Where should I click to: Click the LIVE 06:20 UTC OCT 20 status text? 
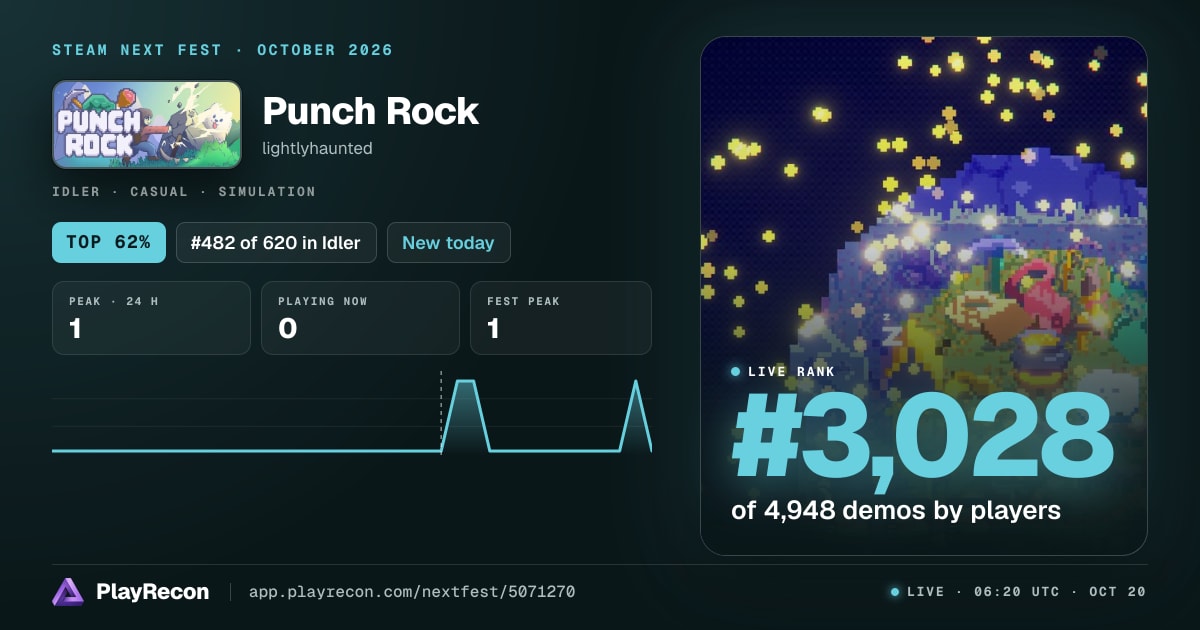pyautogui.click(x=1019, y=592)
